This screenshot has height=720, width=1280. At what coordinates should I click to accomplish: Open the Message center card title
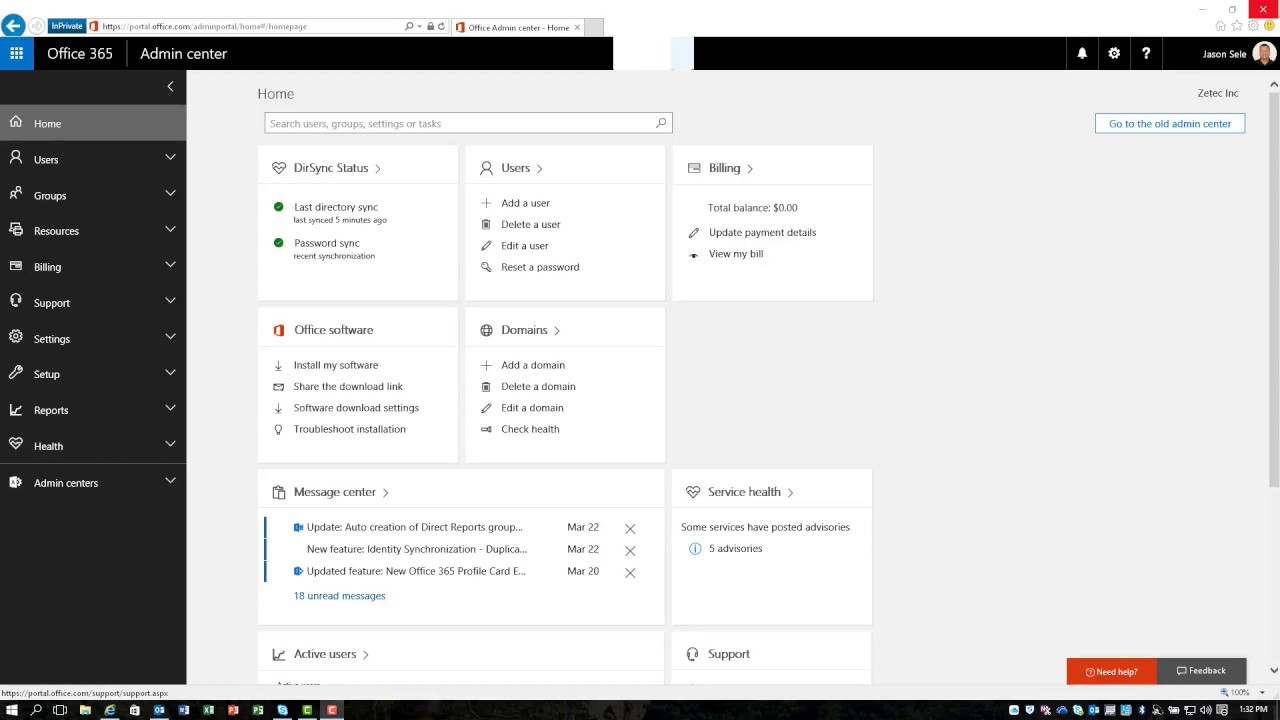(x=335, y=492)
